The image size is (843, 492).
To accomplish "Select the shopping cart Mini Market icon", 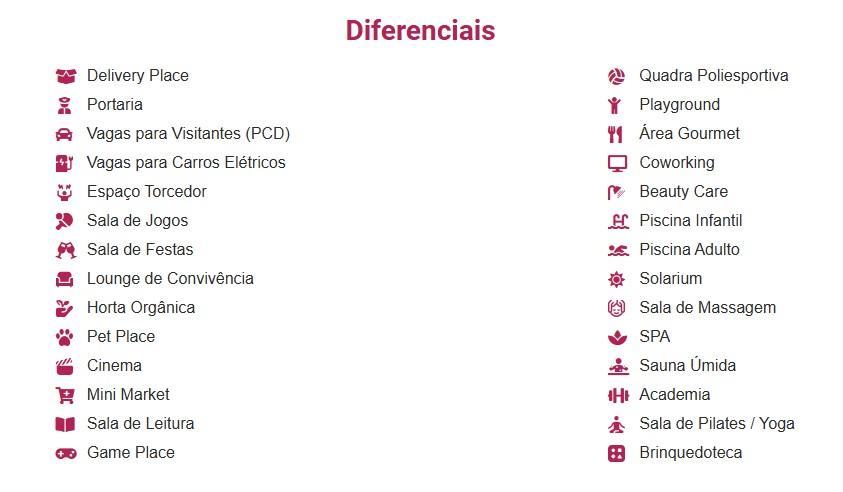I will click(x=65, y=395).
